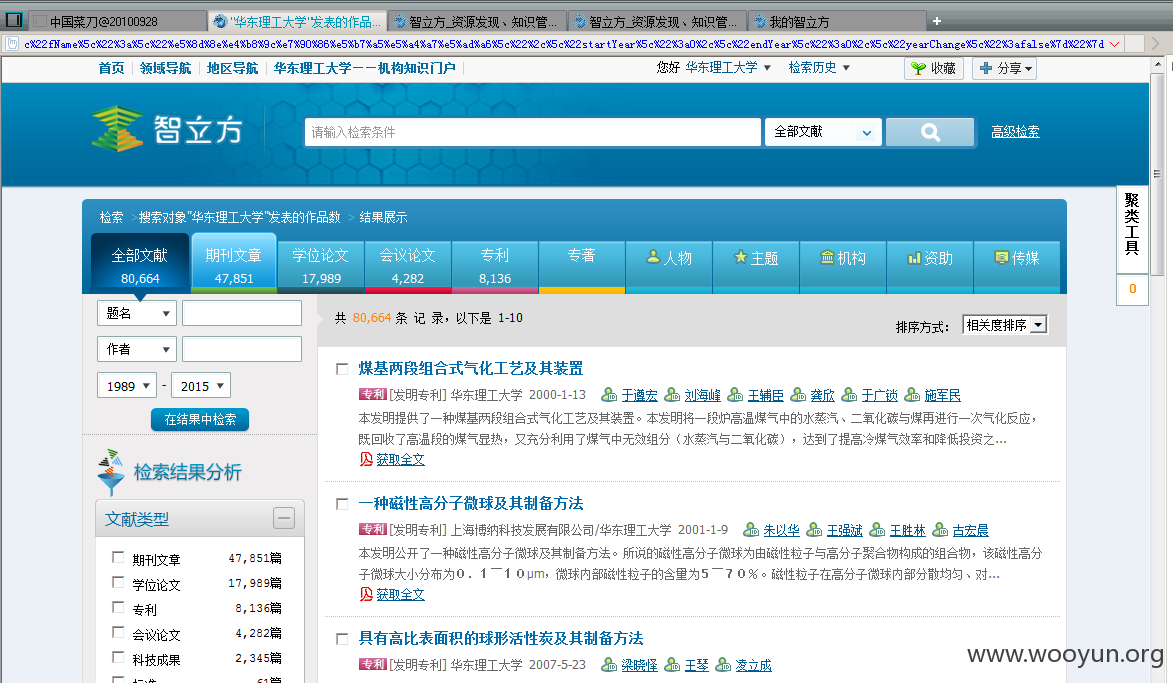Collapse the 文献类型 panel
This screenshot has width=1173, height=683.
tap(284, 518)
